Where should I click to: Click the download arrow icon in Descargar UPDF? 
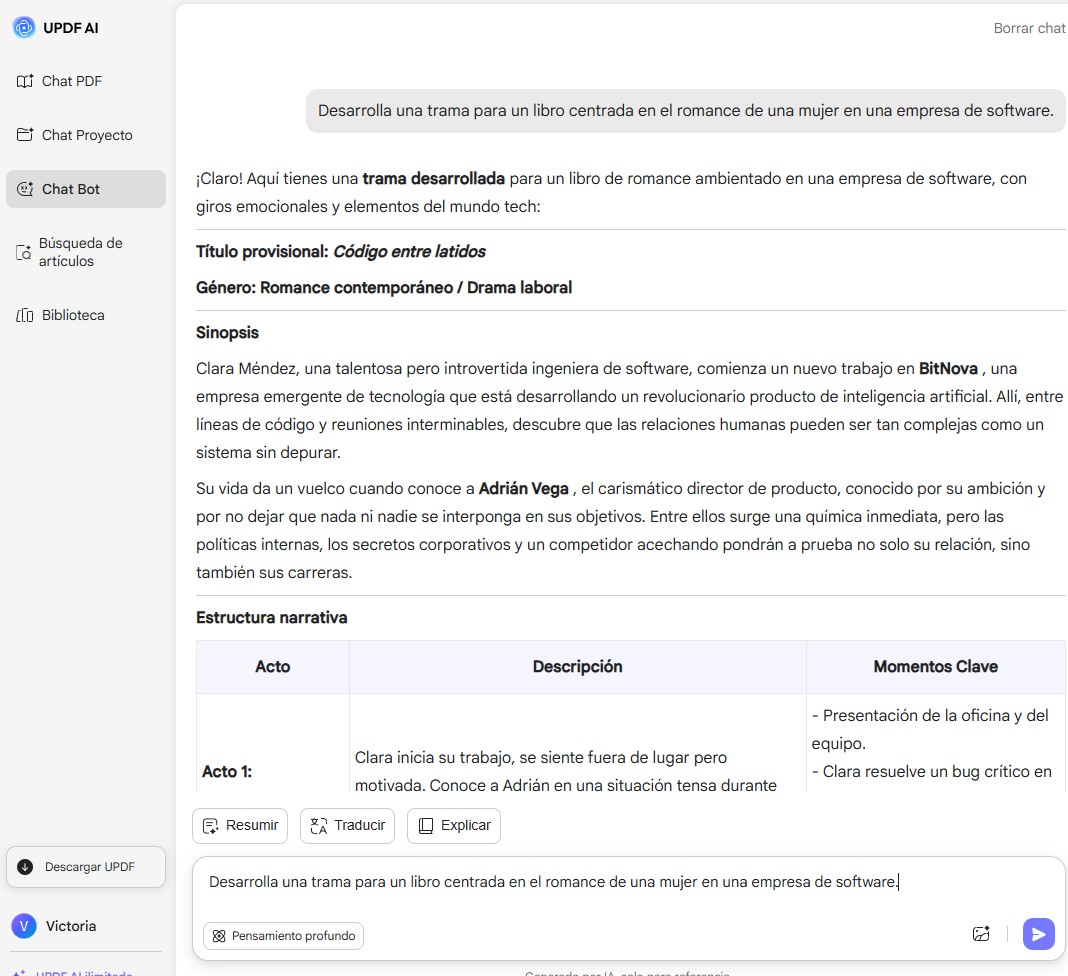coord(25,867)
